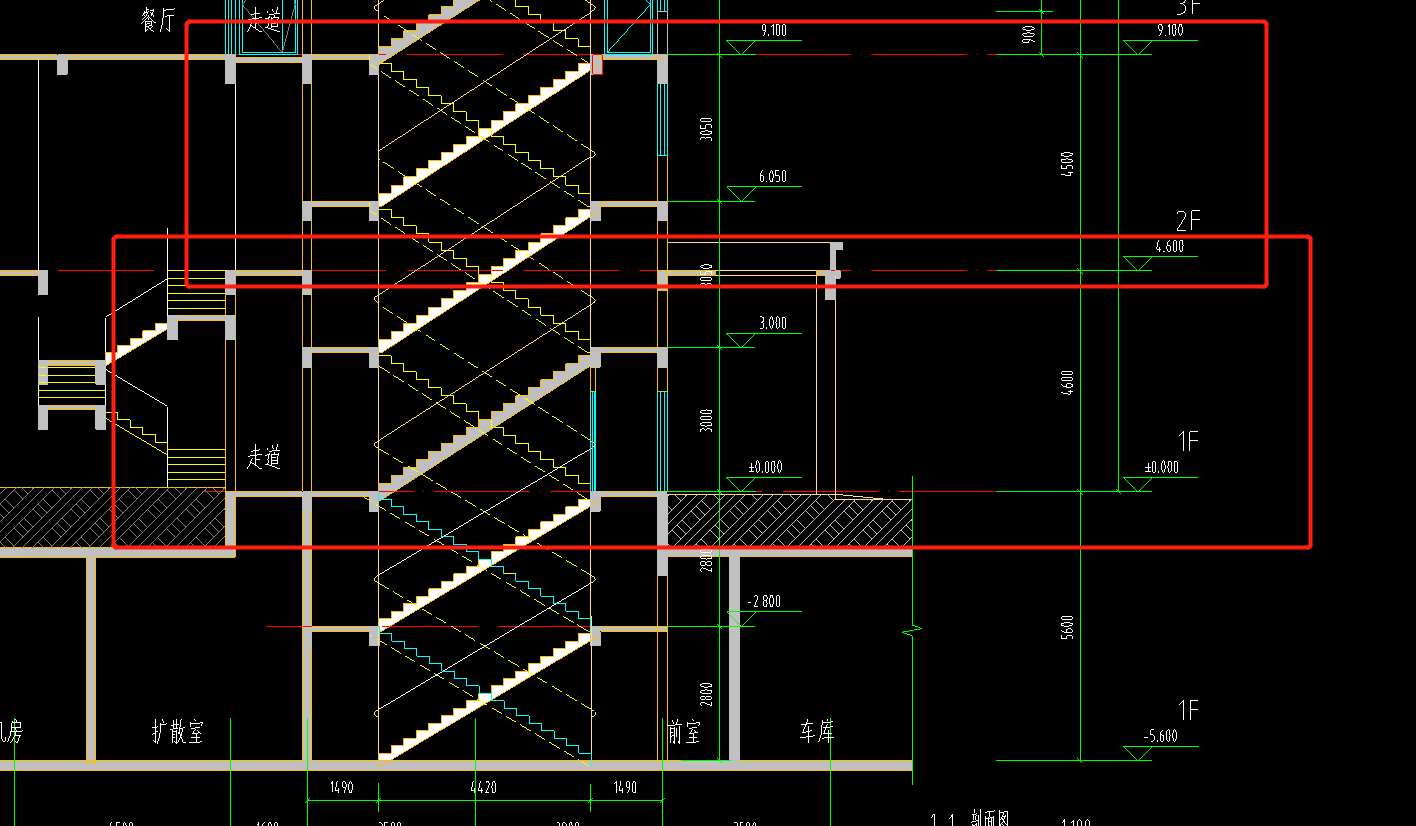Pick the small red-outlined block at stair top

coord(597,65)
